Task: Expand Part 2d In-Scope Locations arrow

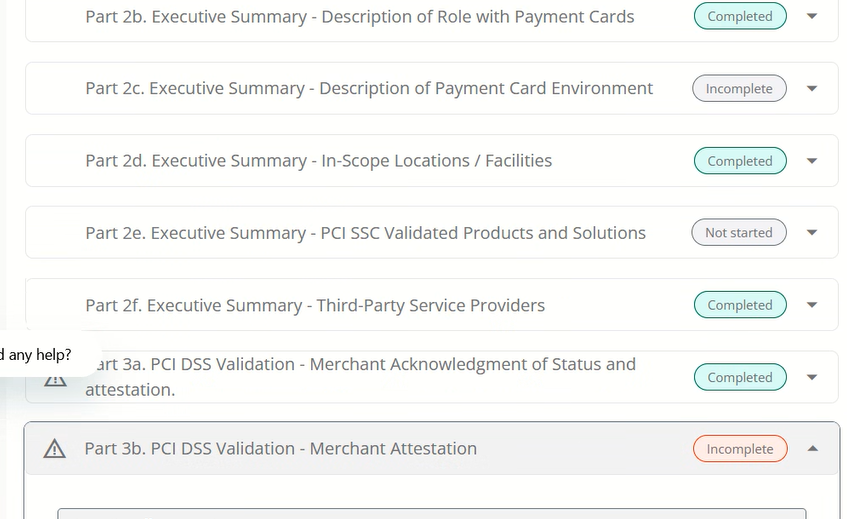Action: tap(811, 161)
